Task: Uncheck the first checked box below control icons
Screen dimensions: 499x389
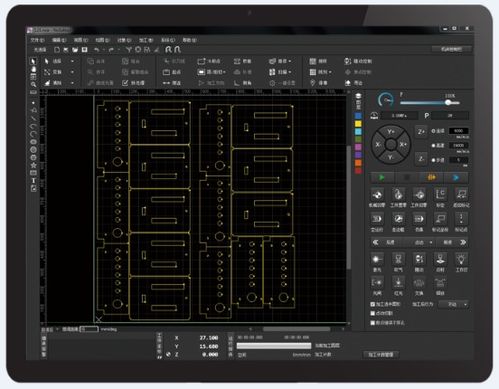Action: click(x=373, y=304)
